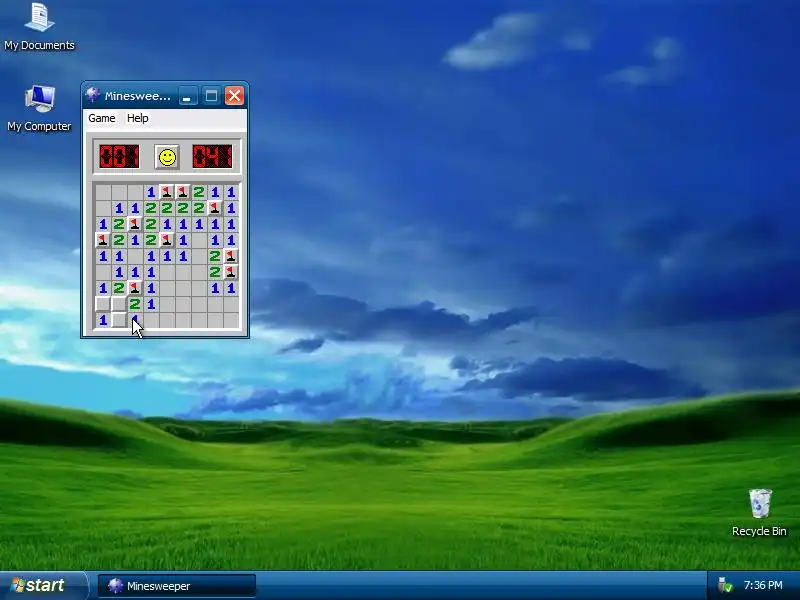Click the flag in row five, last column
Image resolution: width=800 pixels, height=600 pixels.
(231, 256)
